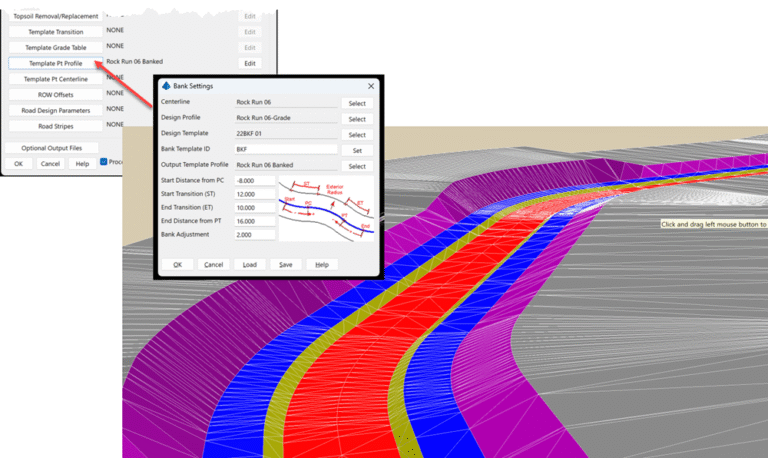The height and width of the screenshot is (458, 768).
Task: Toggle the Process checkbox beside Help
Action: [103, 162]
